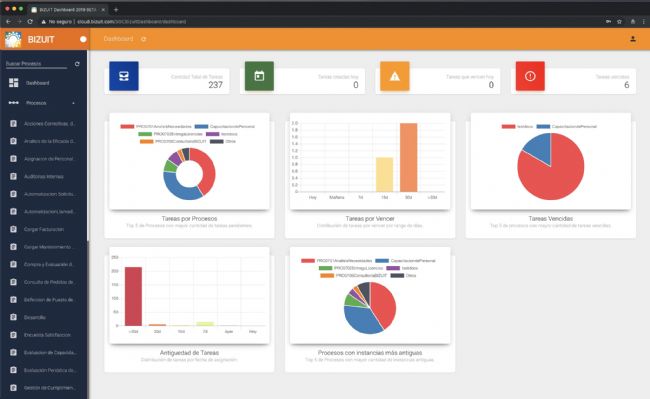Toggle Otros legend in Tareas por Procesos chart
650x399 pixels.
[223, 141]
